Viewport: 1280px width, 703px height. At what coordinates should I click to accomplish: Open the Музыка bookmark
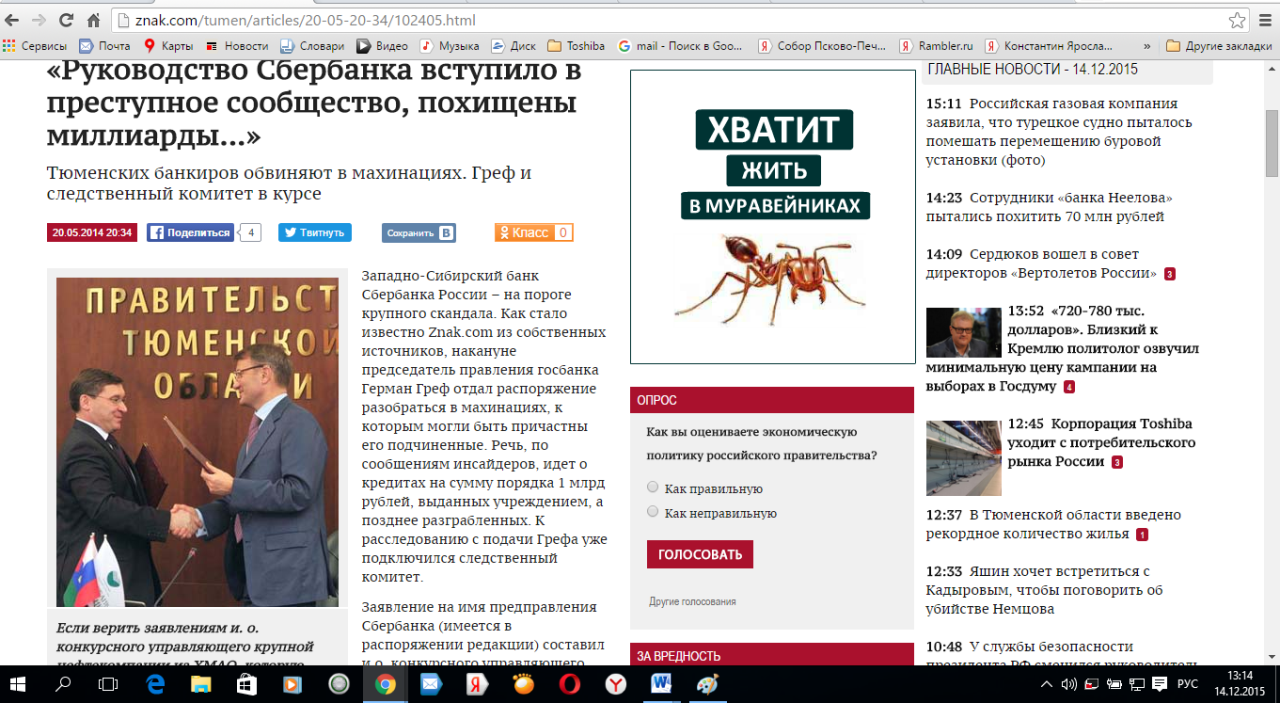(x=449, y=46)
